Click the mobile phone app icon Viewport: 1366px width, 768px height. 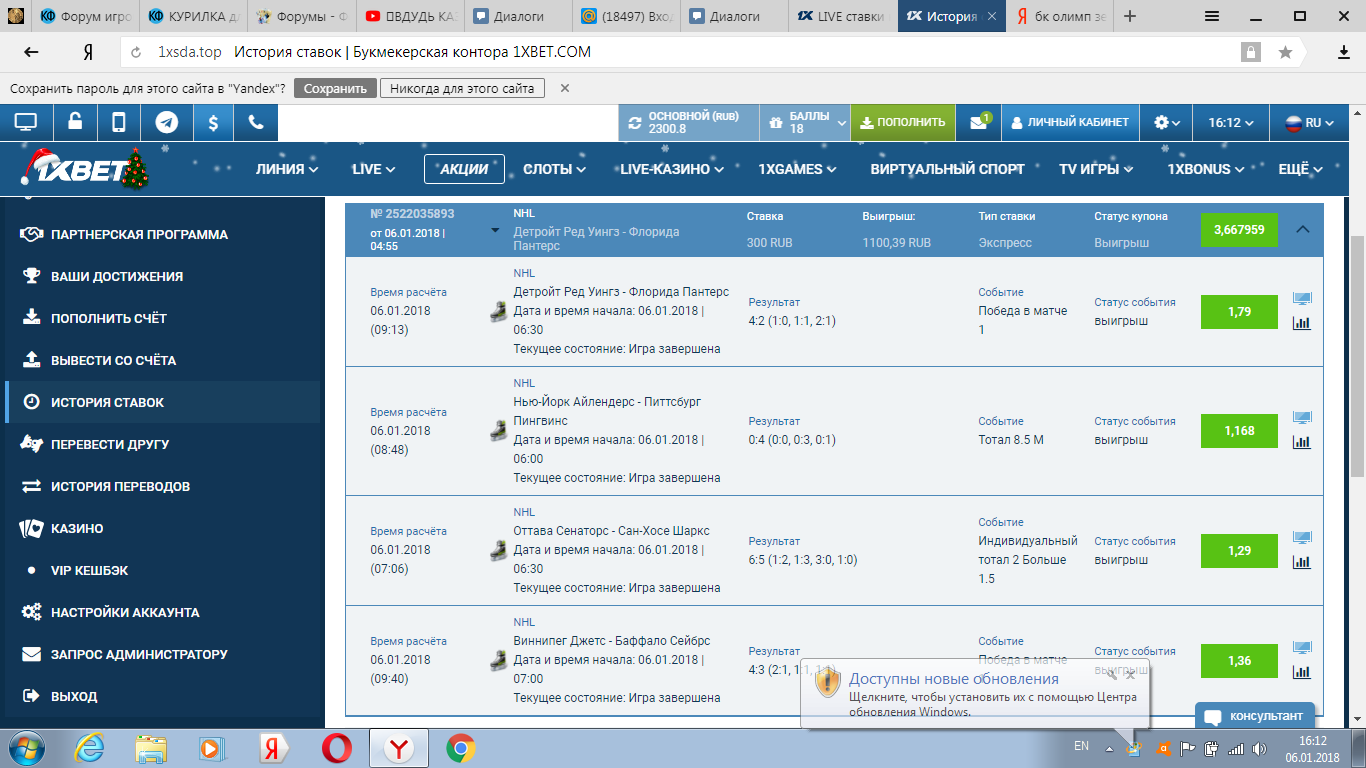click(x=119, y=122)
